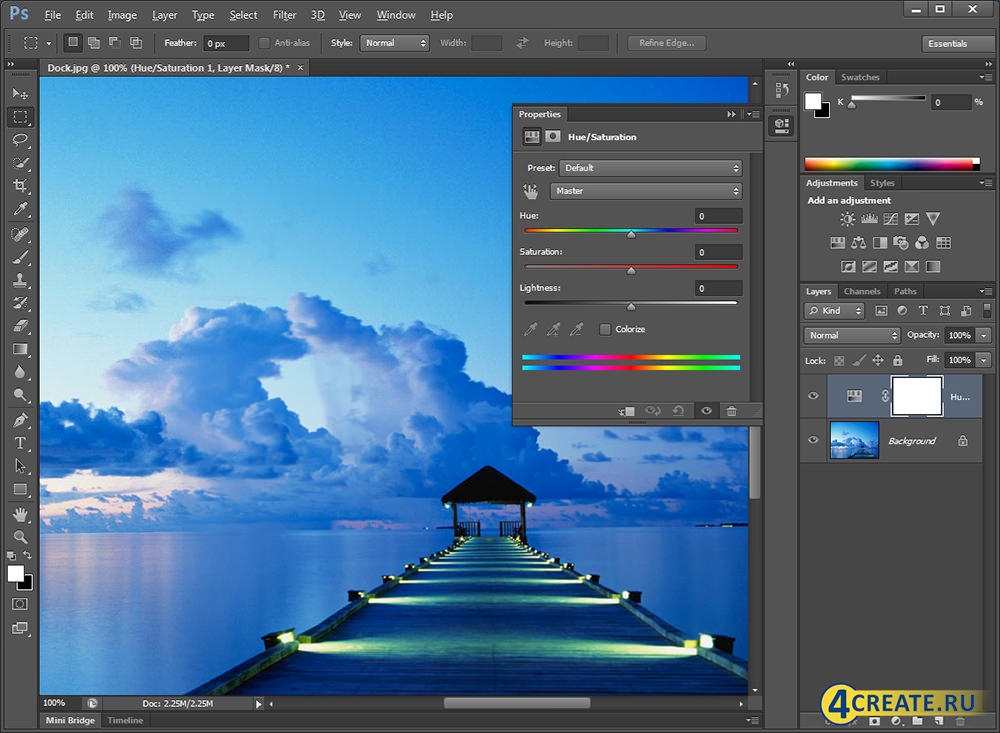Toggle lock position in Layers panel
Image resolution: width=1000 pixels, height=733 pixels.
(878, 360)
